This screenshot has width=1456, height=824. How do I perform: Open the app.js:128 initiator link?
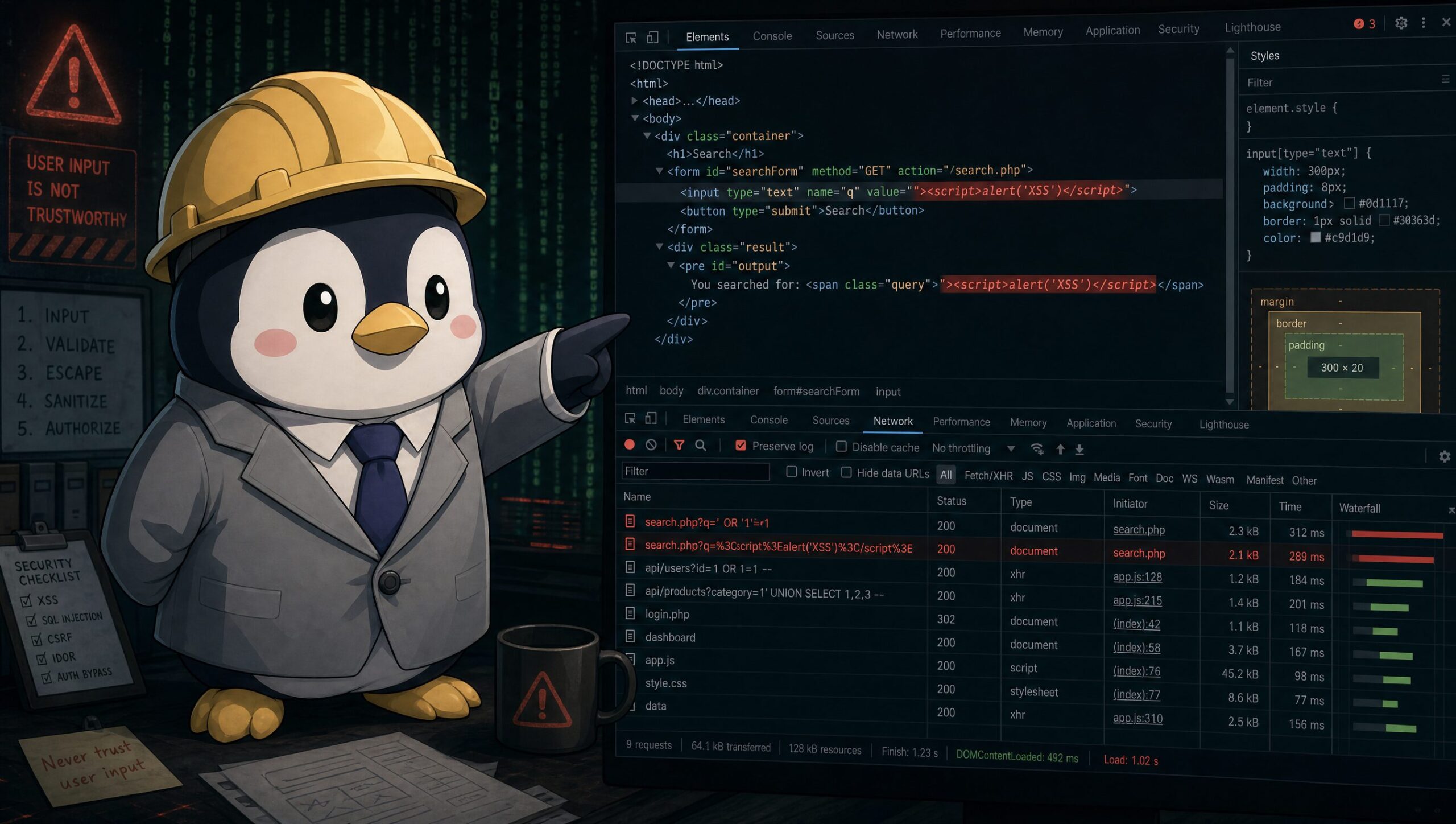[x=1137, y=577]
